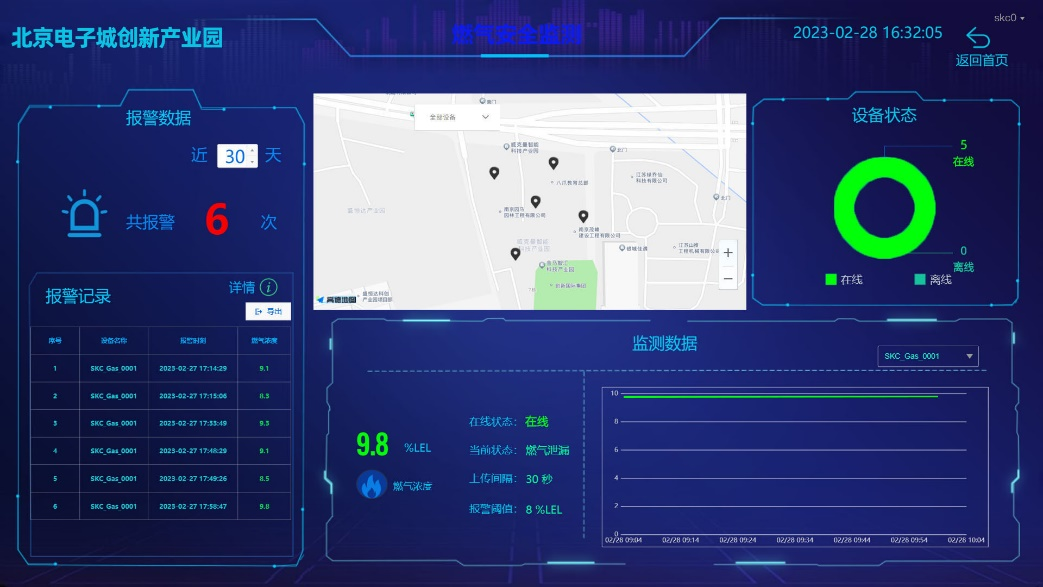Select the bottommost map device marker

pos(516,254)
